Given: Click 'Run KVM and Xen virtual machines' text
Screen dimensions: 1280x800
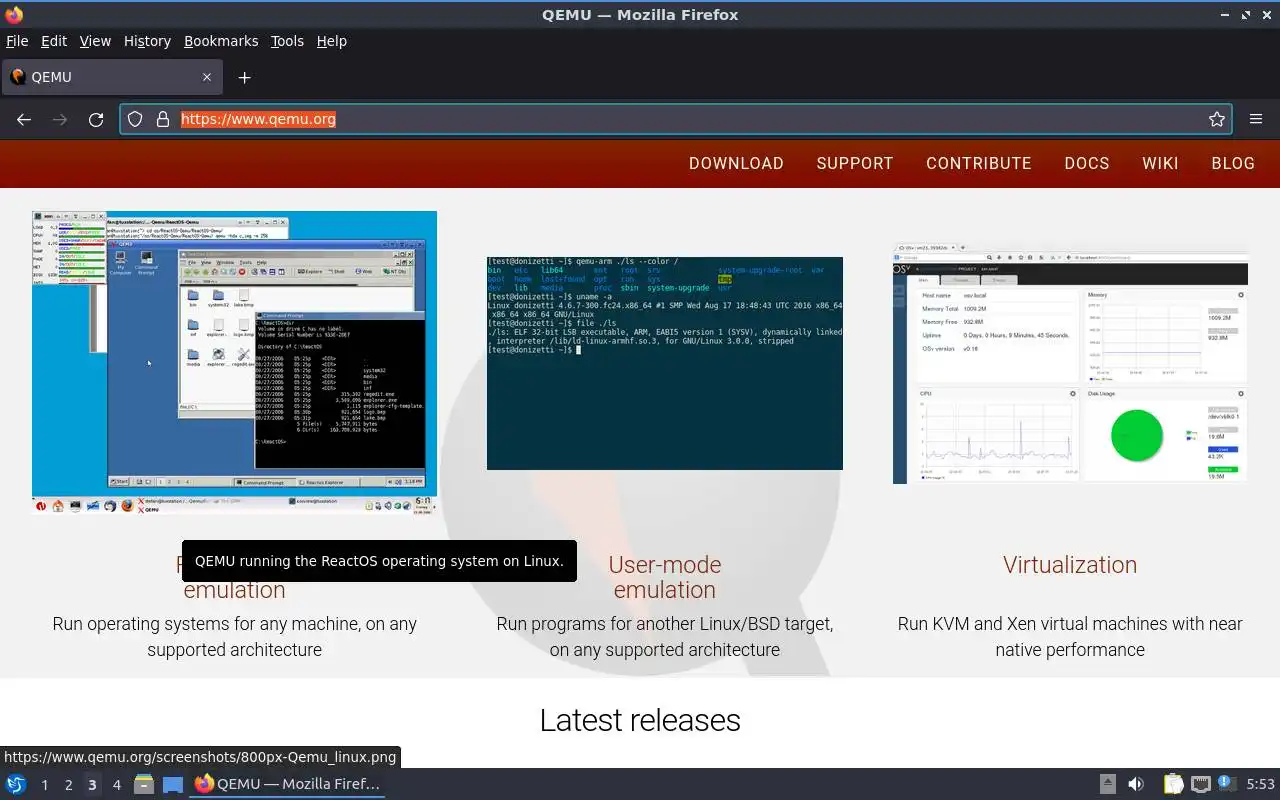Looking at the screenshot, I should coord(1070,636).
